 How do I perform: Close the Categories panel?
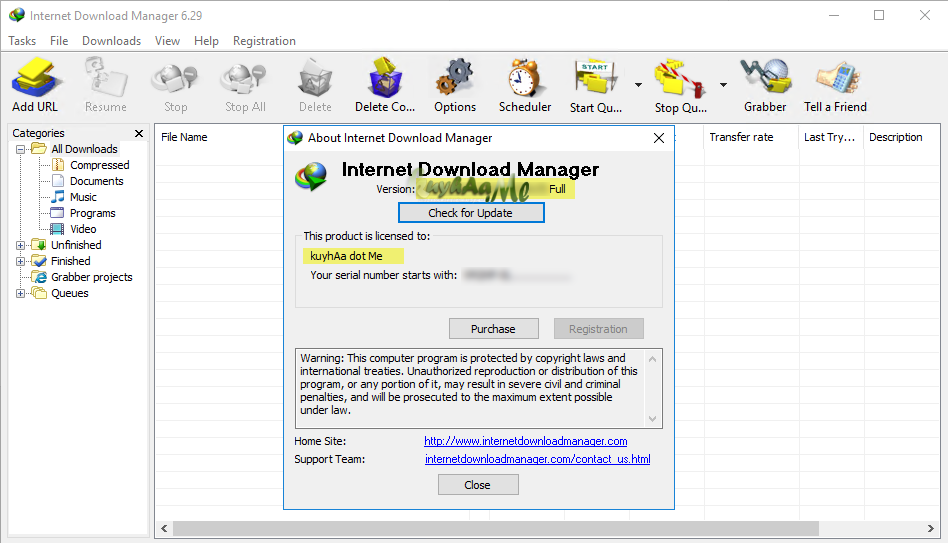click(x=139, y=133)
